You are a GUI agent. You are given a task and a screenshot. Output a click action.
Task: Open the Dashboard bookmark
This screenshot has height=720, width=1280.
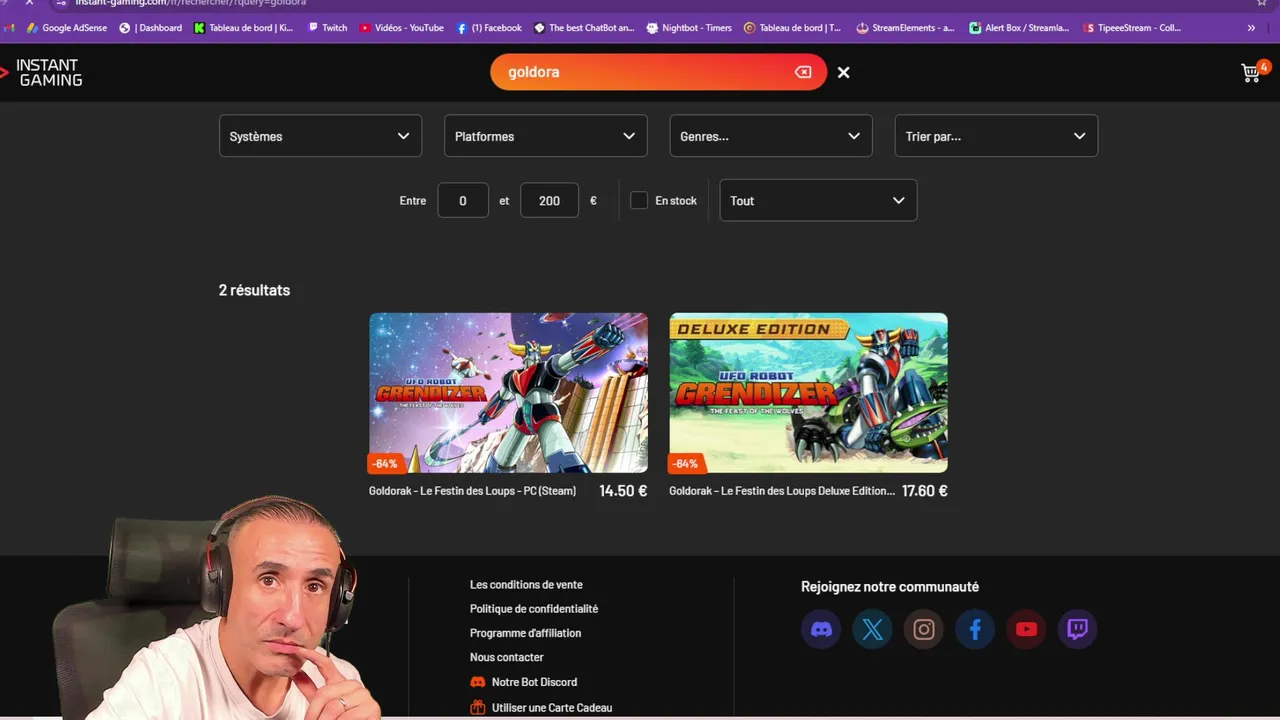[x=151, y=28]
